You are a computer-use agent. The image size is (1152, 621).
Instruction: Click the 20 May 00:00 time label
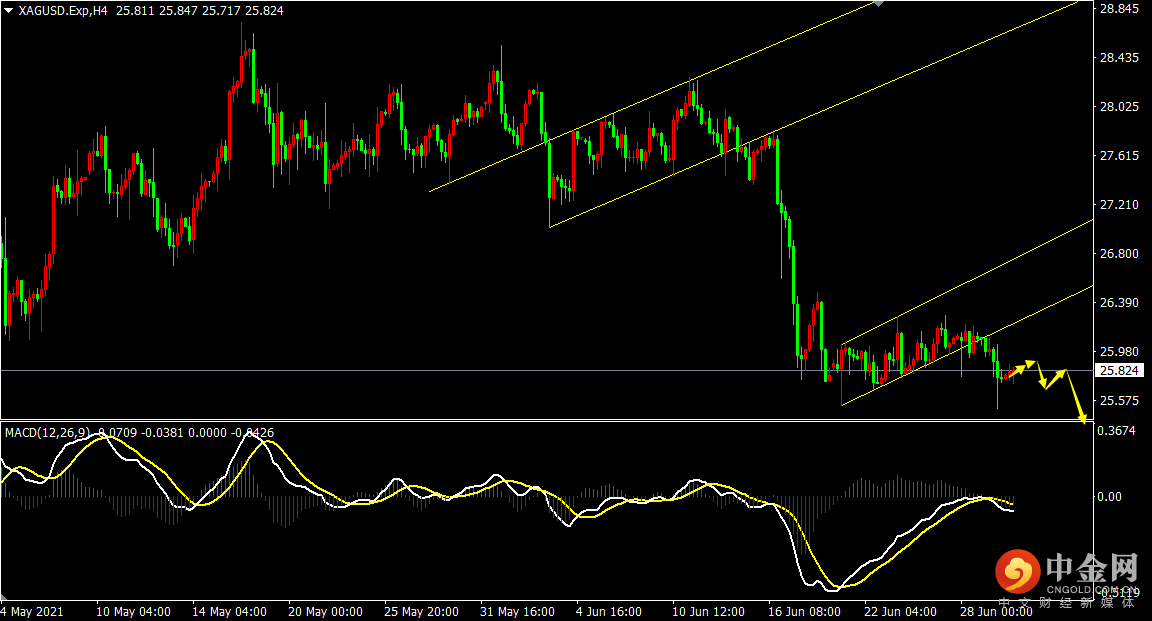(325, 611)
